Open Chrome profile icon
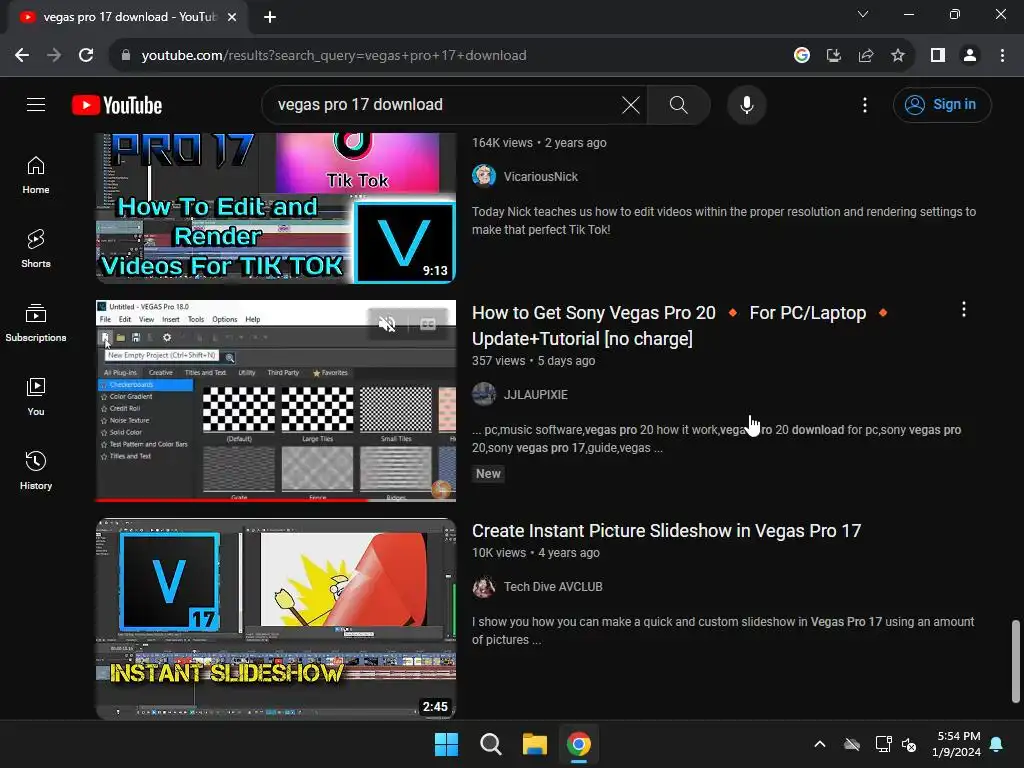This screenshot has width=1024, height=768. (970, 56)
